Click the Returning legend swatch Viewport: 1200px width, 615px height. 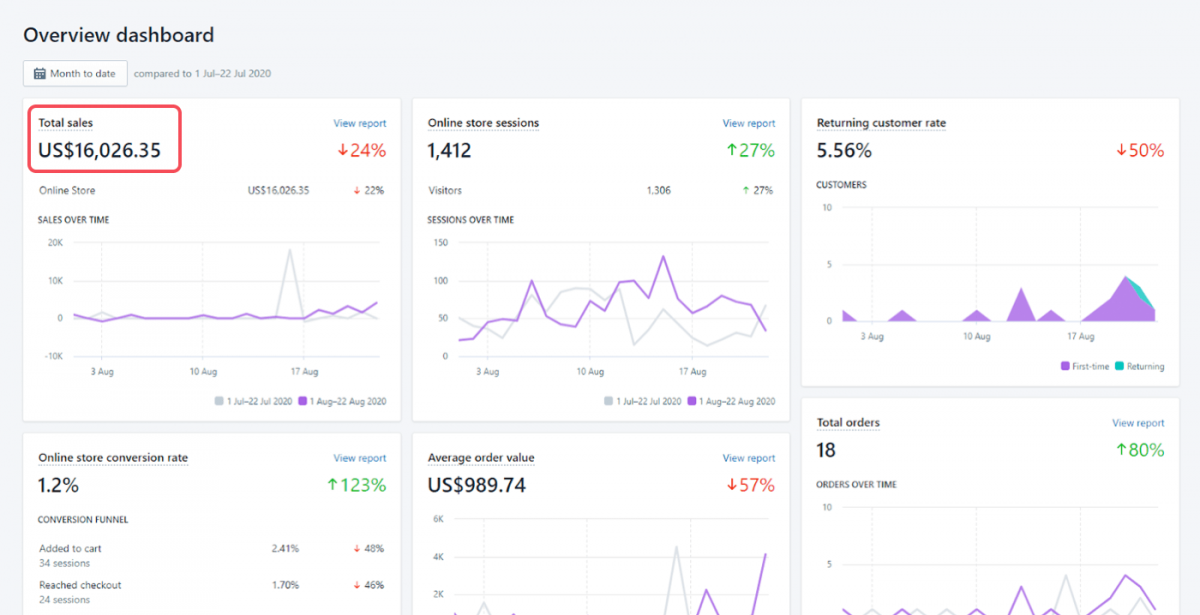[1120, 366]
